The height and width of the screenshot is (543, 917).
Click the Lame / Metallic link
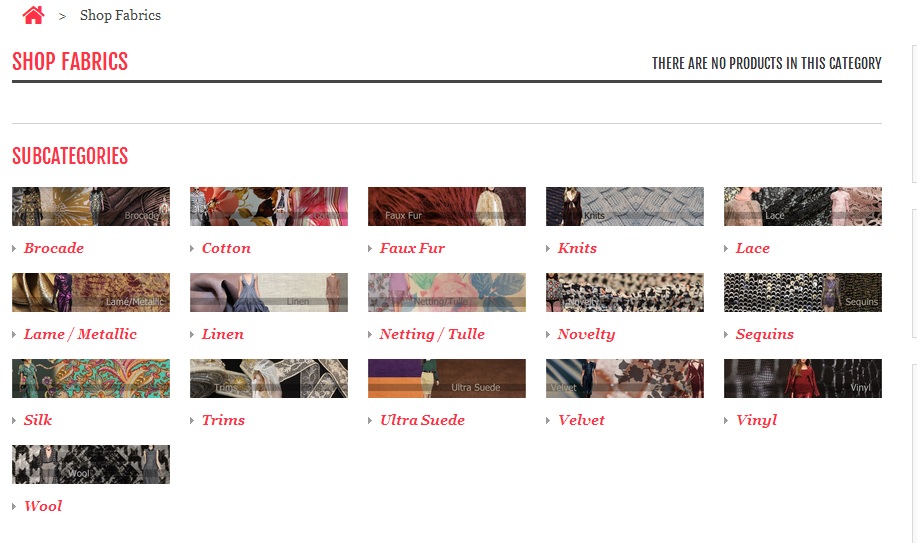[80, 334]
